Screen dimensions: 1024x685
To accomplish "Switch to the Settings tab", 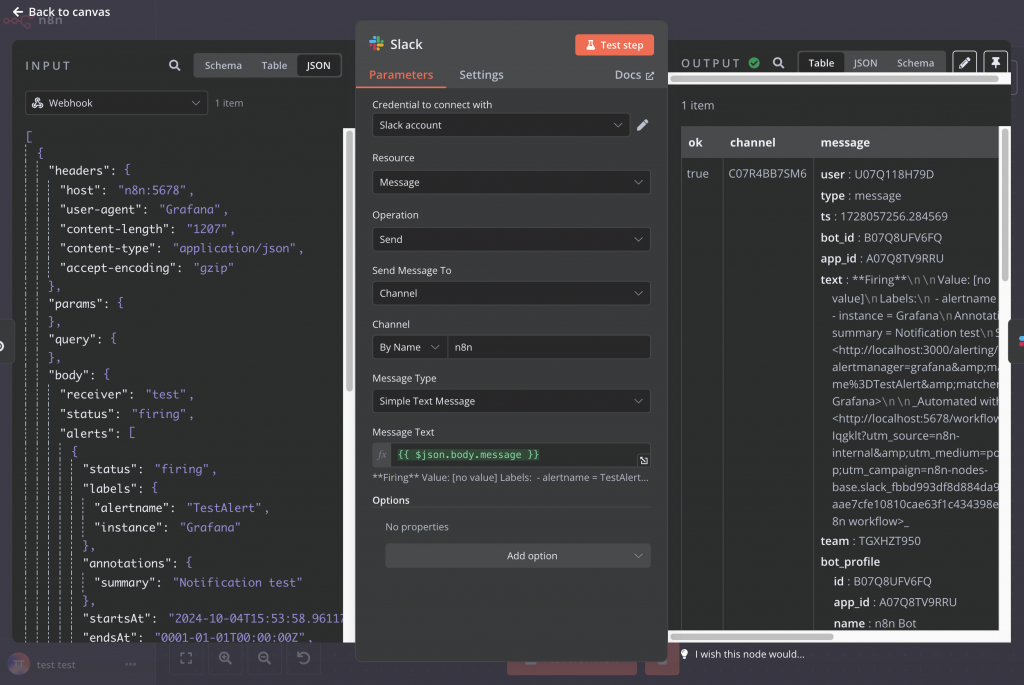I will [481, 74].
